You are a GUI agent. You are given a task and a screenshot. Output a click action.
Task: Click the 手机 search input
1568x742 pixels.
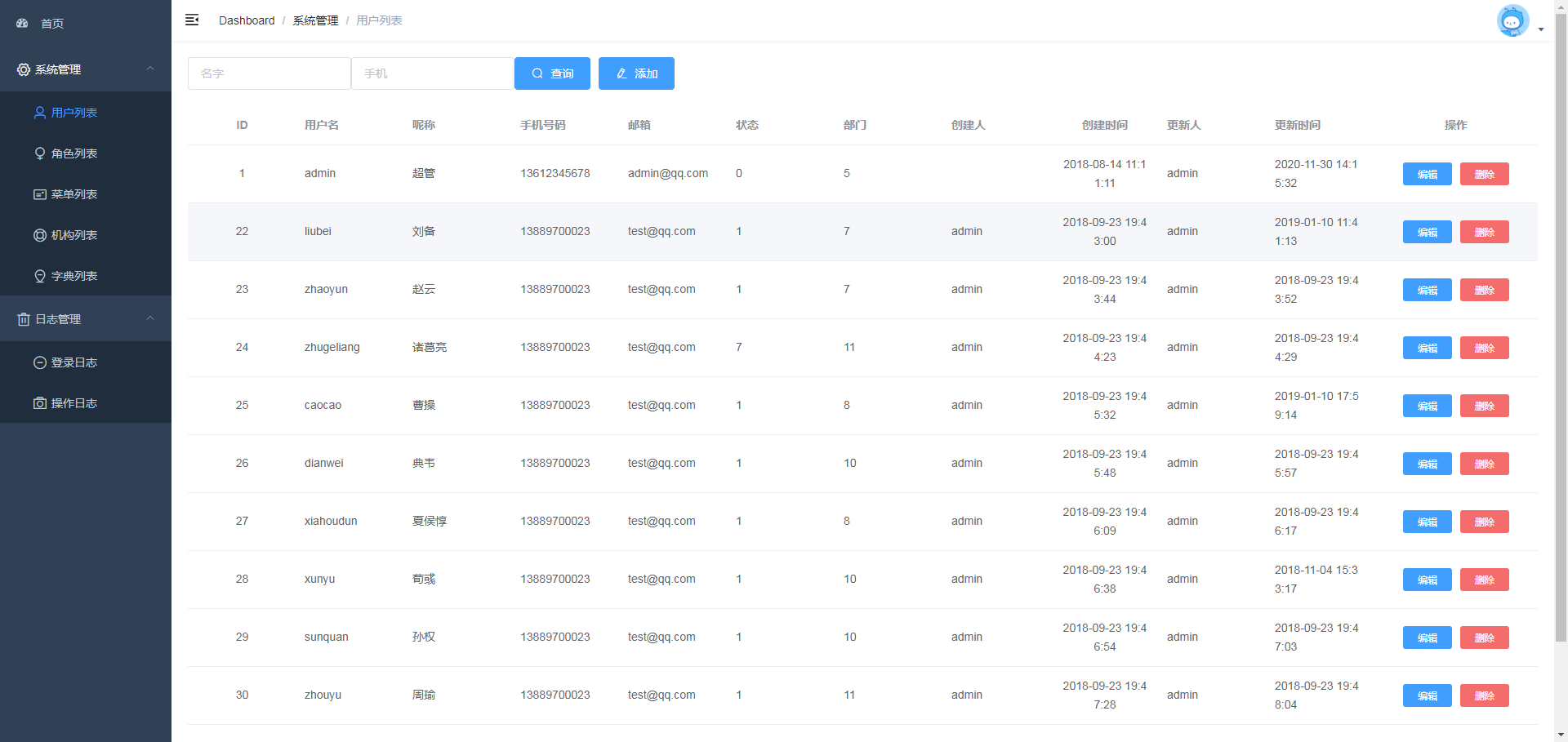pos(433,73)
